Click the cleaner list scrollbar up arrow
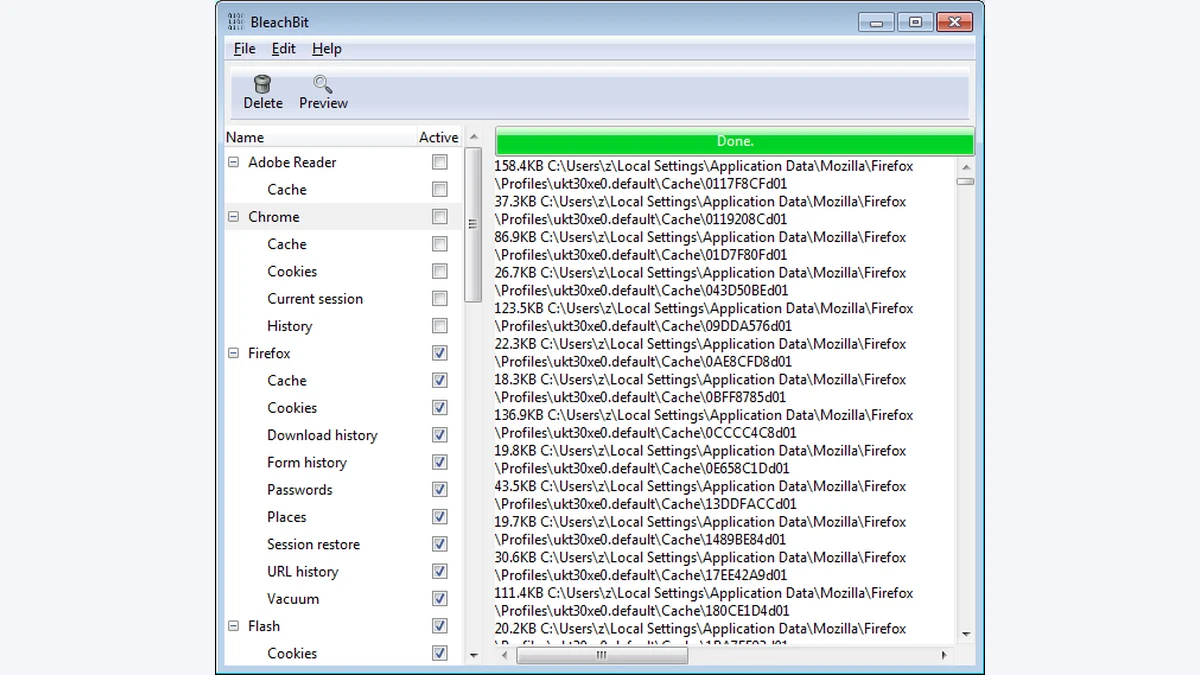 click(473, 137)
